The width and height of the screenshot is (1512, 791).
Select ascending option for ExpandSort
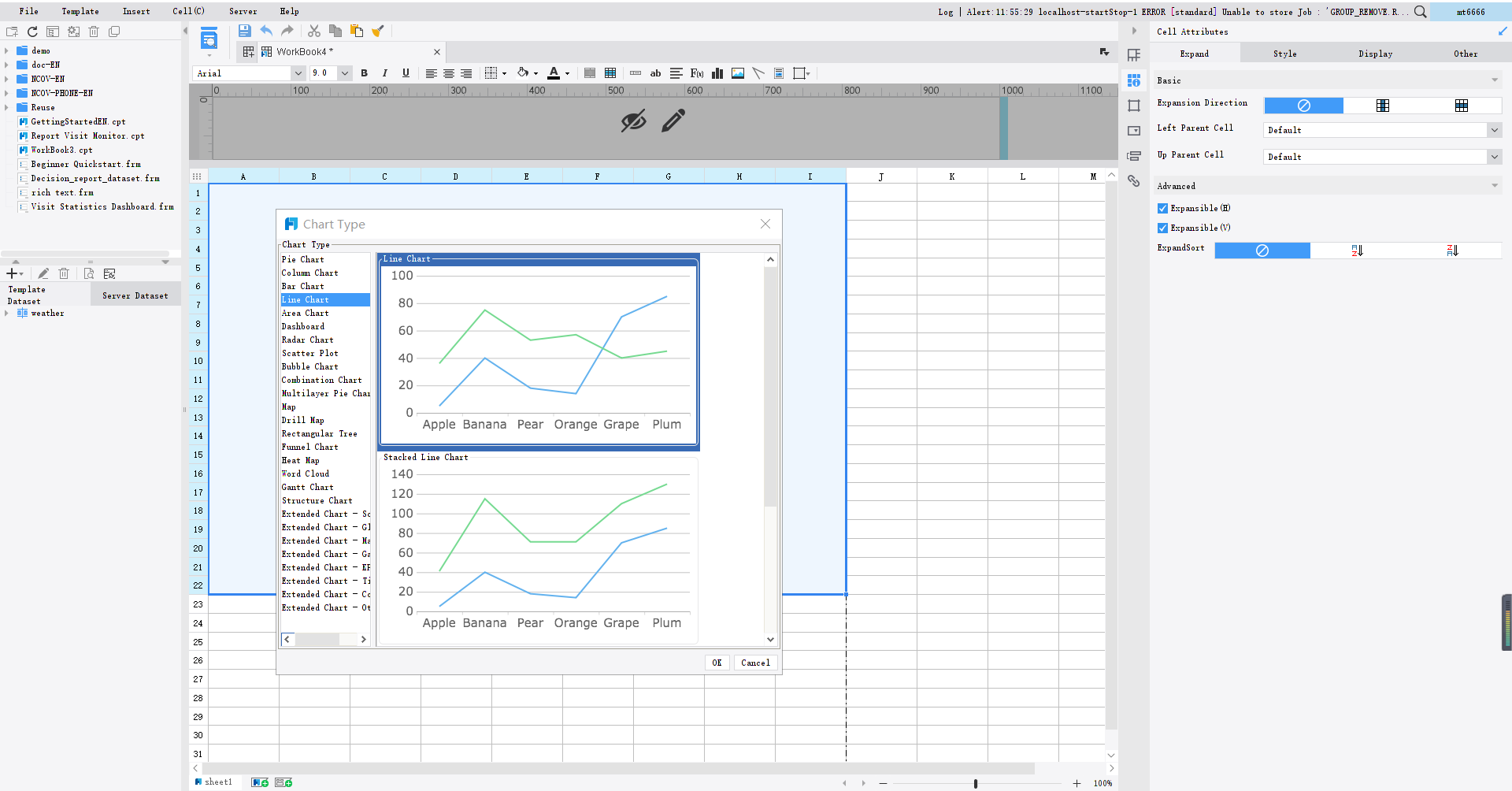click(1357, 250)
